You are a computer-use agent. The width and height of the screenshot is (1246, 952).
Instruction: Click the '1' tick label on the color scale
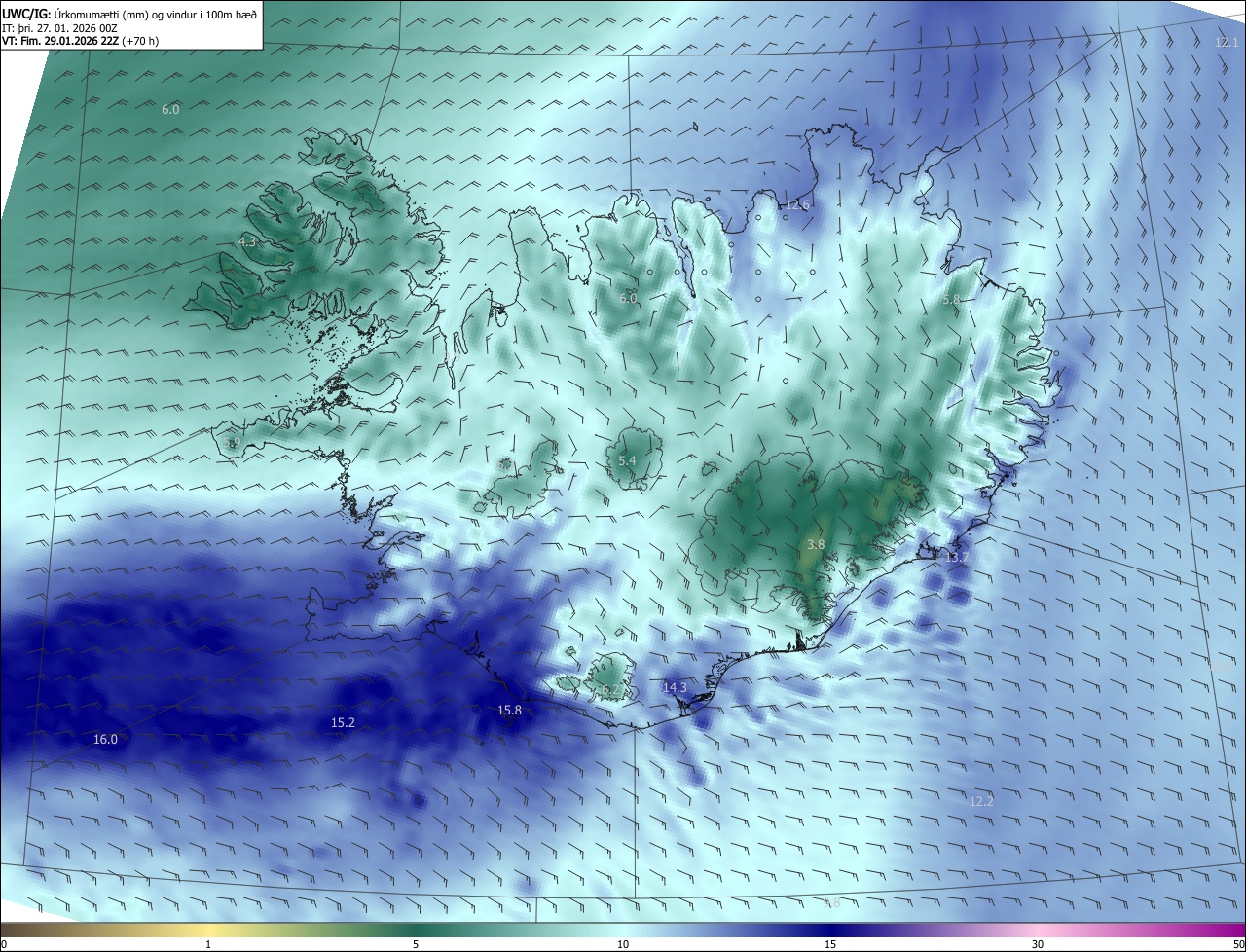click(x=208, y=944)
